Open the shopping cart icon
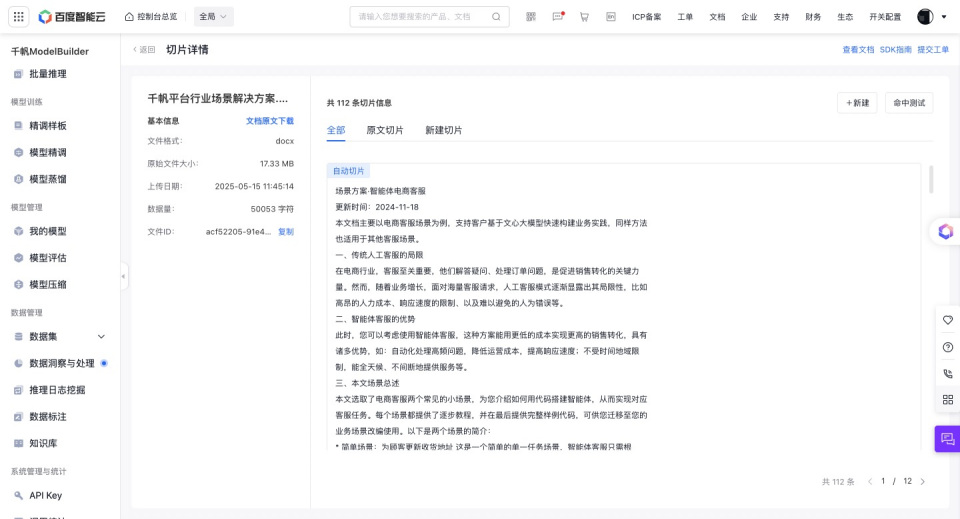The height and width of the screenshot is (519, 960). point(584,17)
